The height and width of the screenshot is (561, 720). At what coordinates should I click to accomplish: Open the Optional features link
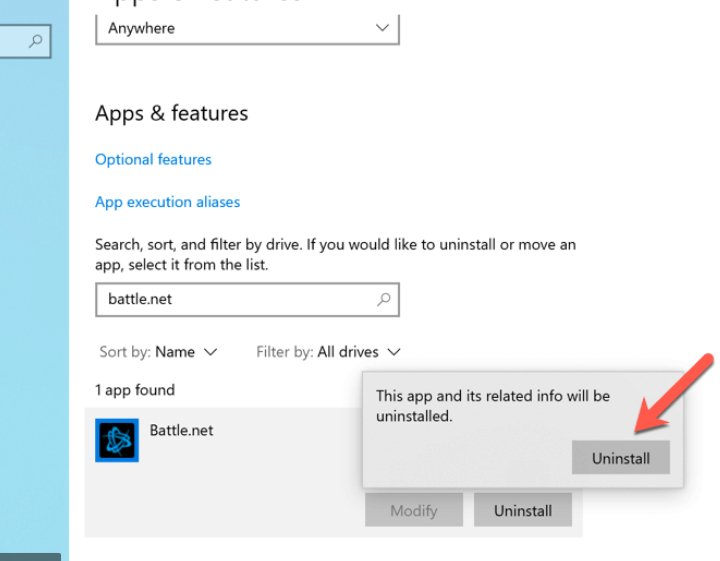pyautogui.click(x=153, y=159)
